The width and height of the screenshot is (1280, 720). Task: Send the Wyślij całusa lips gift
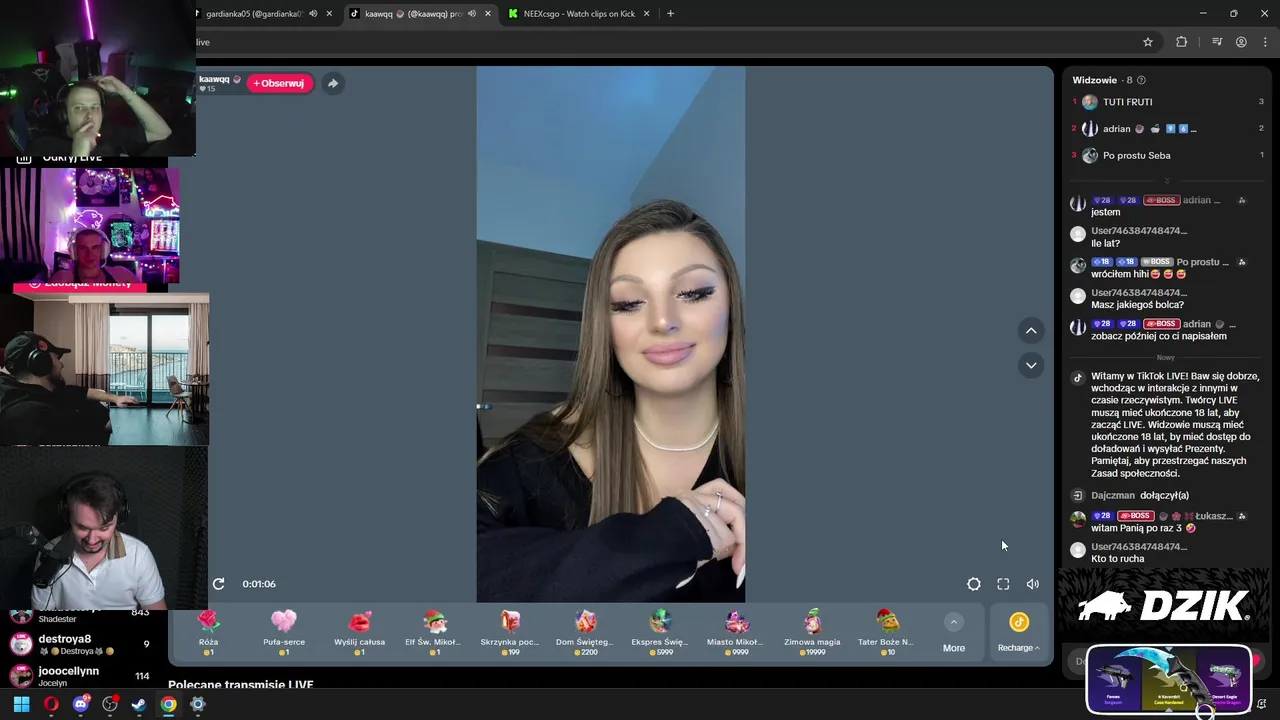coord(359,632)
